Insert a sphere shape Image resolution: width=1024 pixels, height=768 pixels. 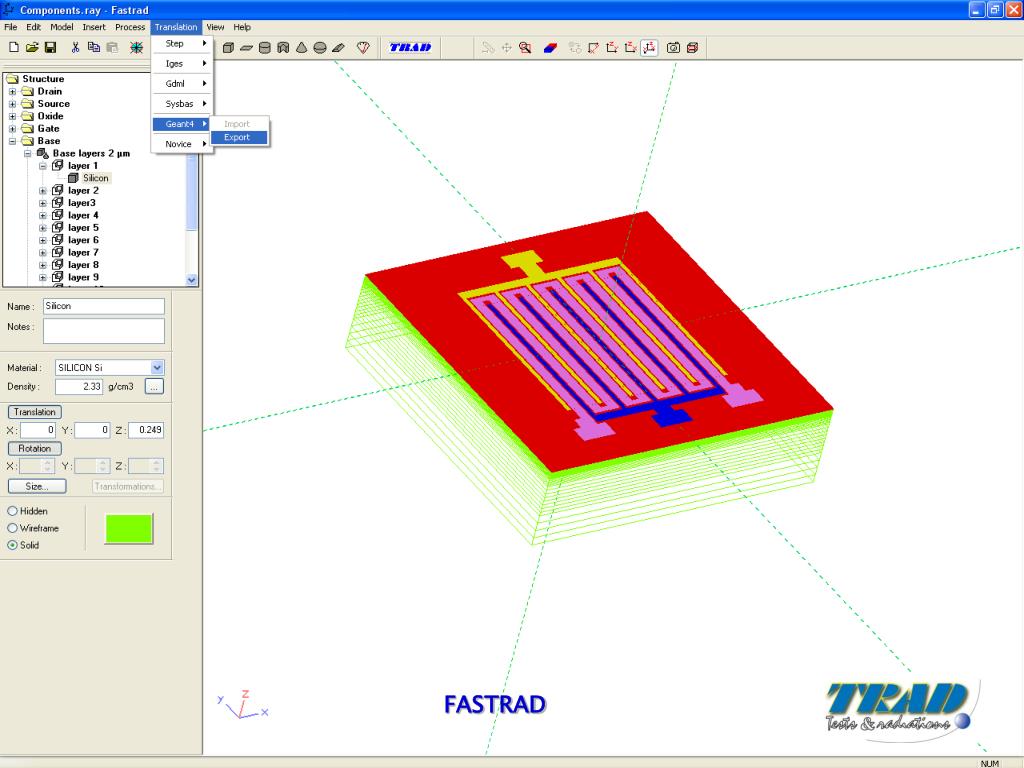319,47
